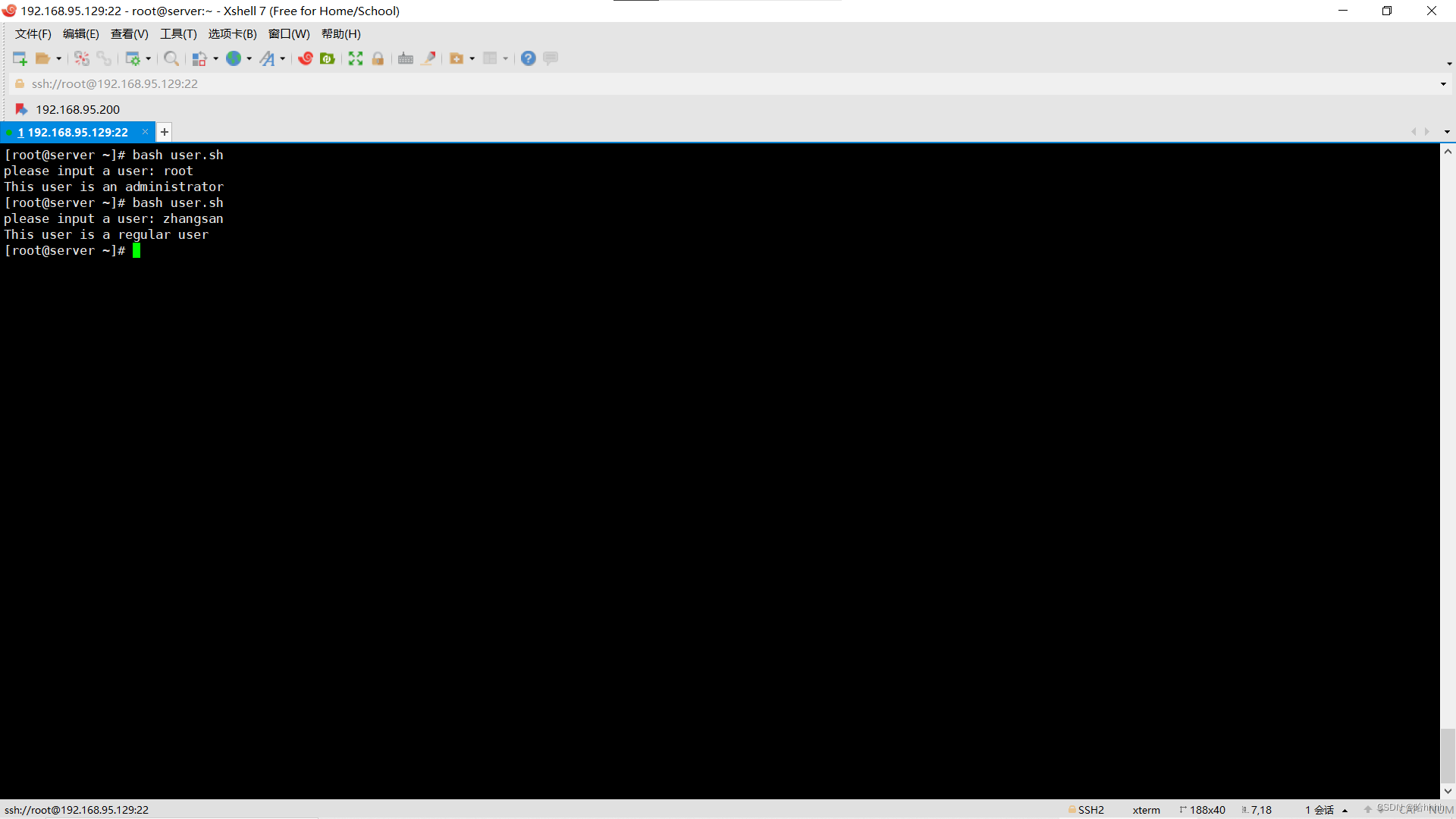Add a new tab with plus button
Screen dimensions: 1456x819
[x=165, y=132]
